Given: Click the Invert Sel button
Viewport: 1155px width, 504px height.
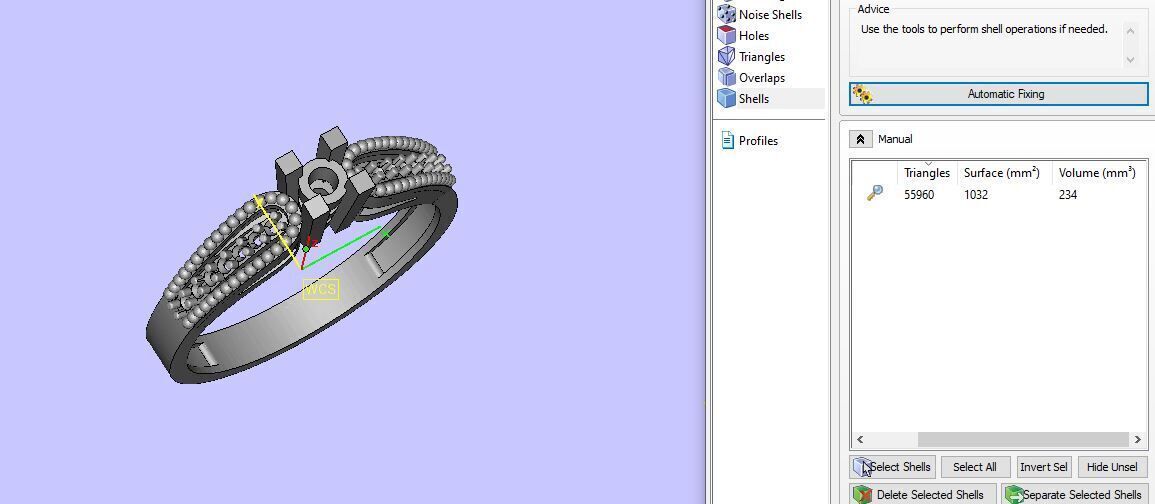Looking at the screenshot, I should pyautogui.click(x=1044, y=467).
